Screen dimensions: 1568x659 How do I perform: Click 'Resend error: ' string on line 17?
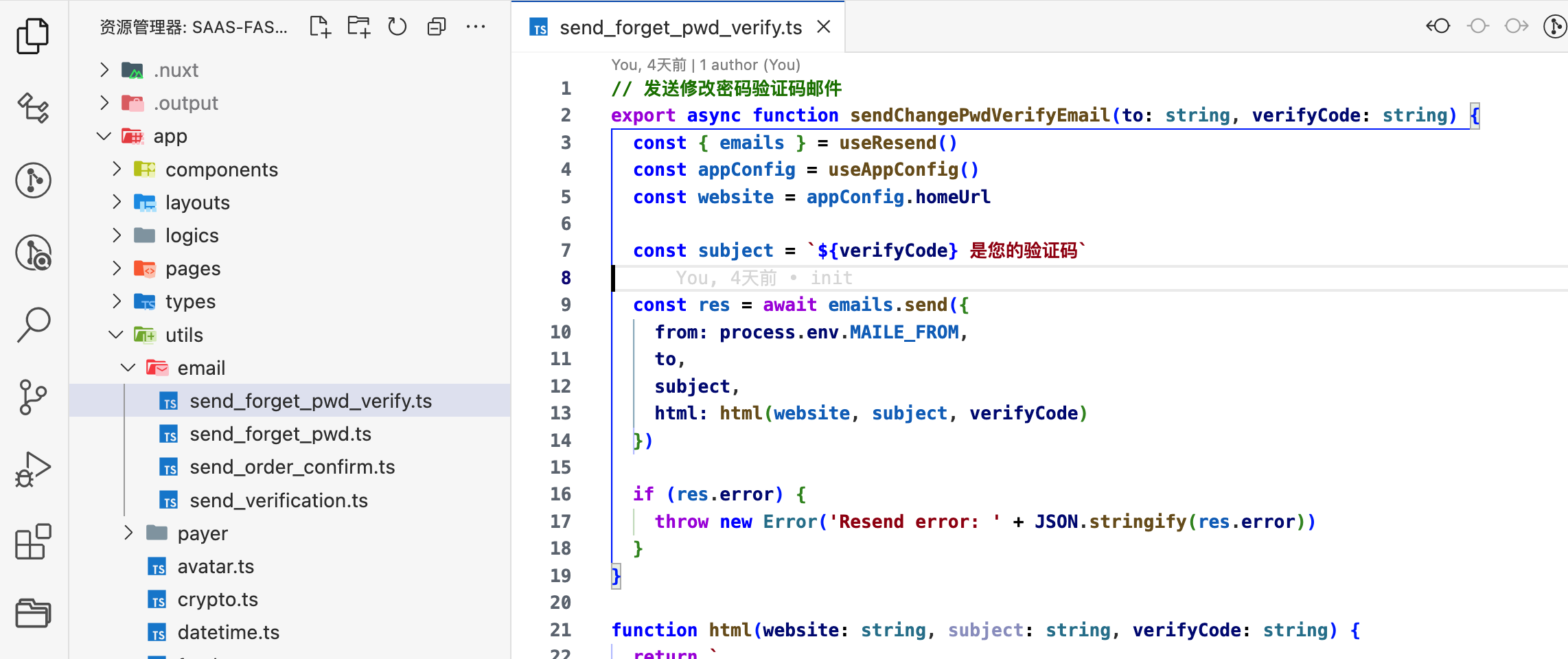pyautogui.click(x=914, y=522)
